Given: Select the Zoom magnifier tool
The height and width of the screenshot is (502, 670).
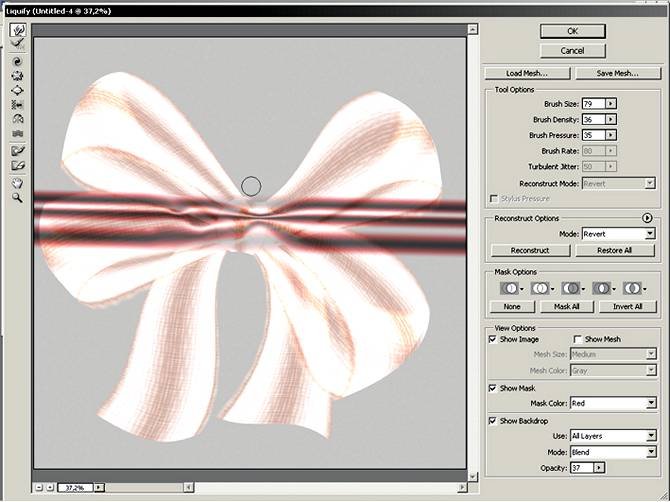Looking at the screenshot, I should (18, 198).
